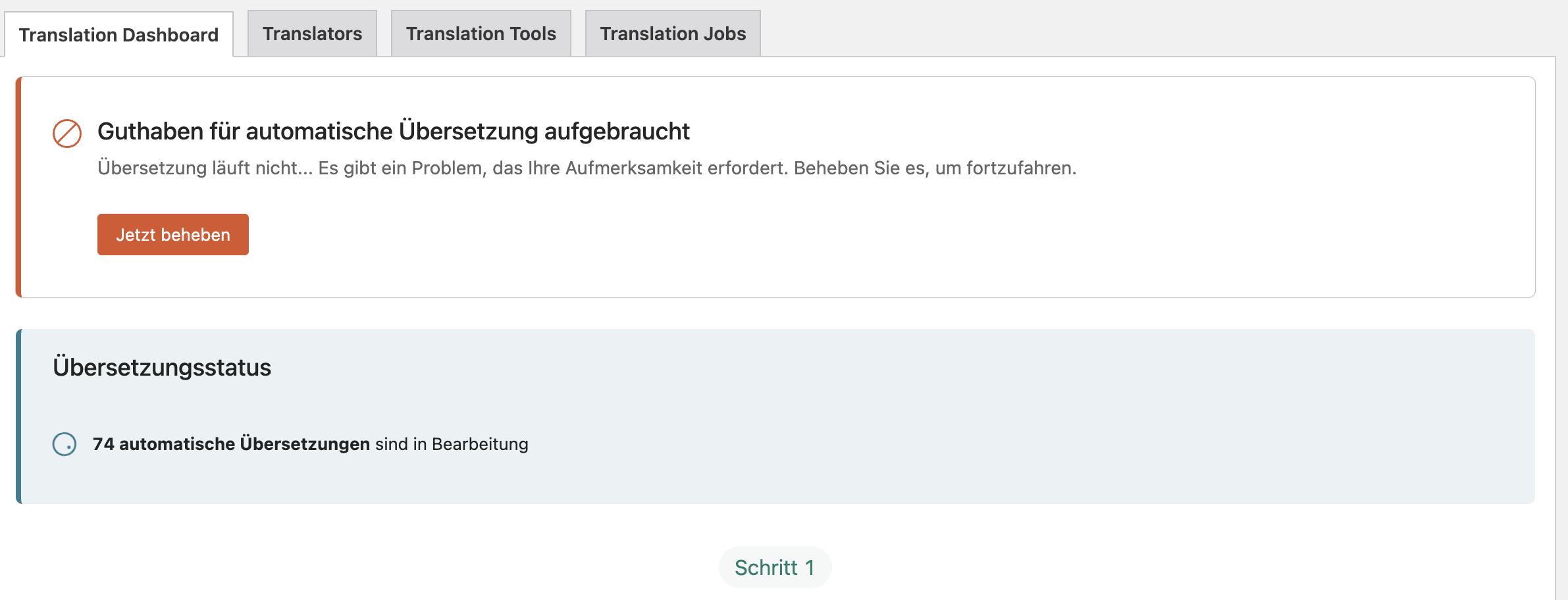Image resolution: width=1568 pixels, height=600 pixels.
Task: Click the Schritt 1 step badge
Action: (x=775, y=567)
